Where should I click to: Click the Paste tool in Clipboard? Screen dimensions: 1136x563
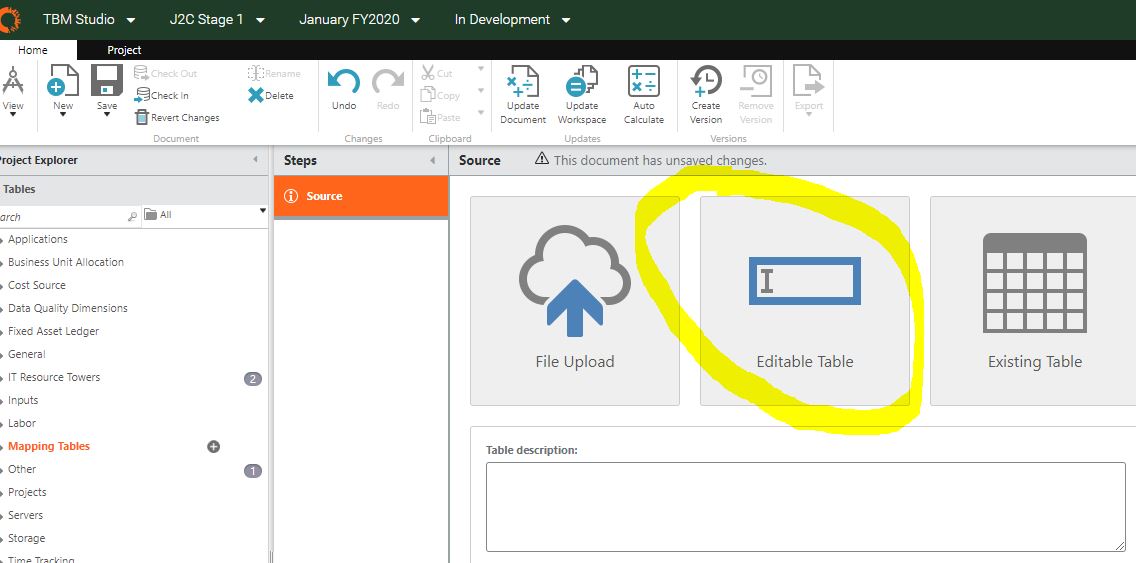[x=440, y=117]
